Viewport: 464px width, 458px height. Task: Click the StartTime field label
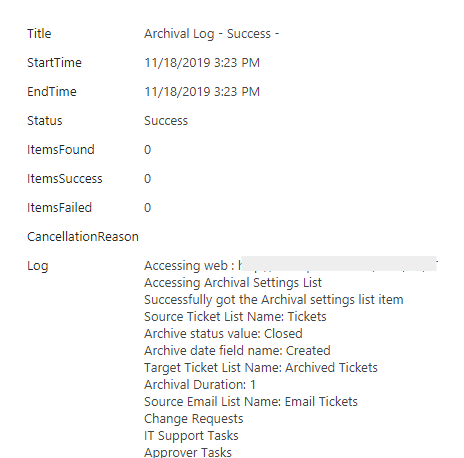pos(54,63)
